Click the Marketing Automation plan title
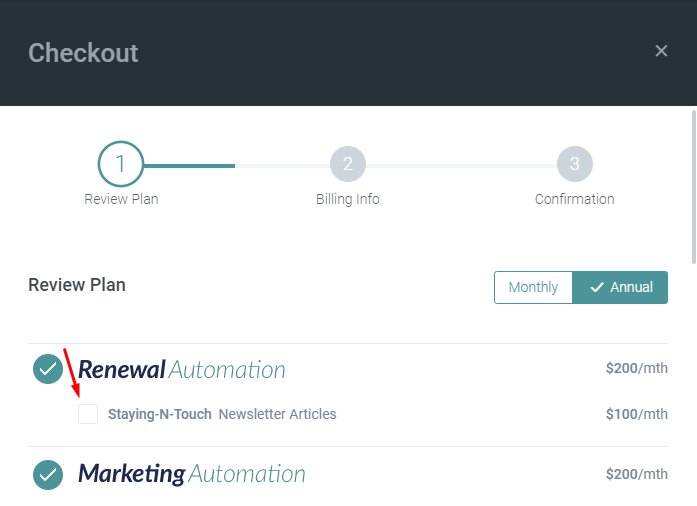This screenshot has width=697, height=506. [x=192, y=474]
